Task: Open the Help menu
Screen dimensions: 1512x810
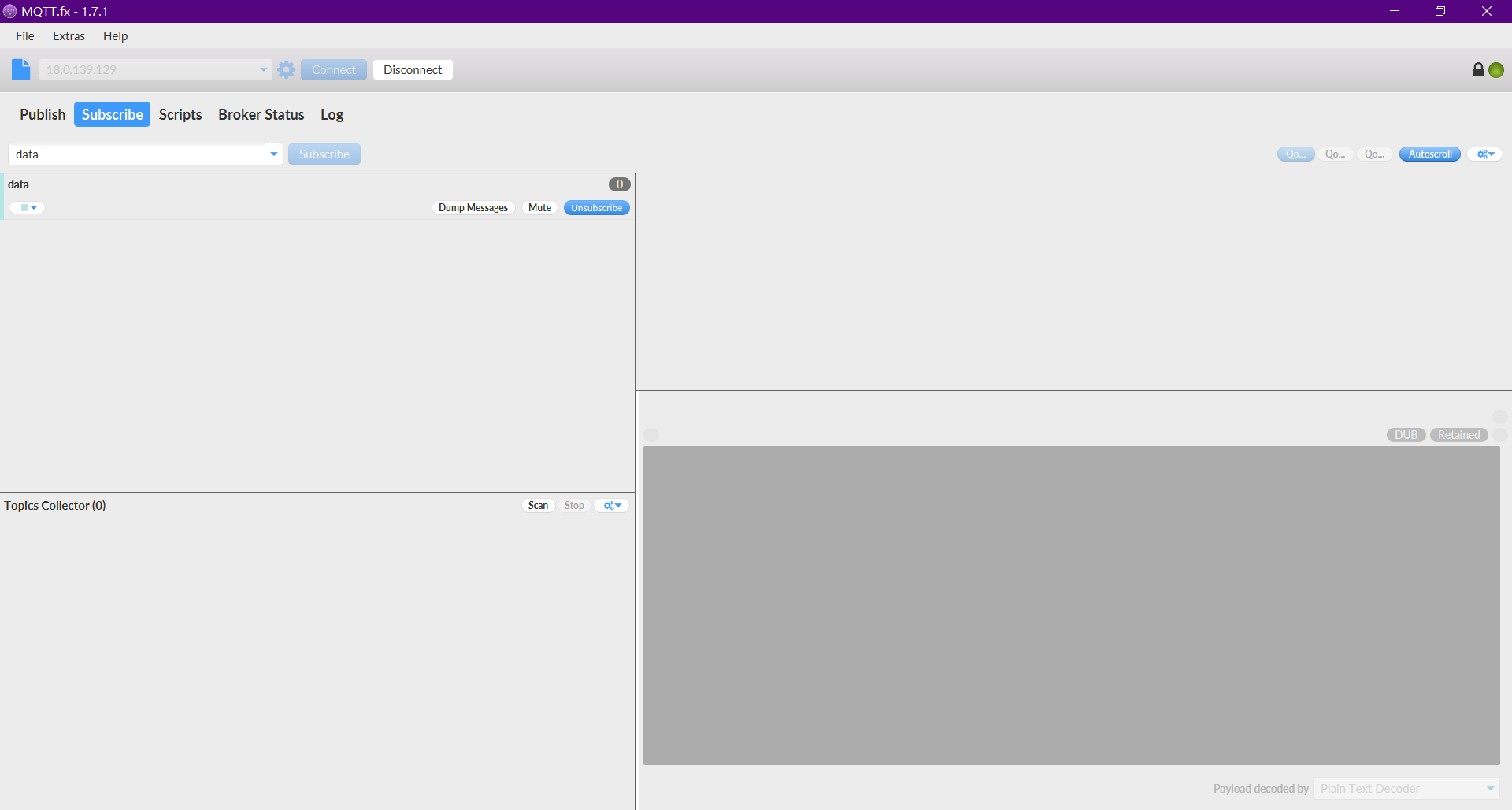Action: pyautogui.click(x=115, y=35)
